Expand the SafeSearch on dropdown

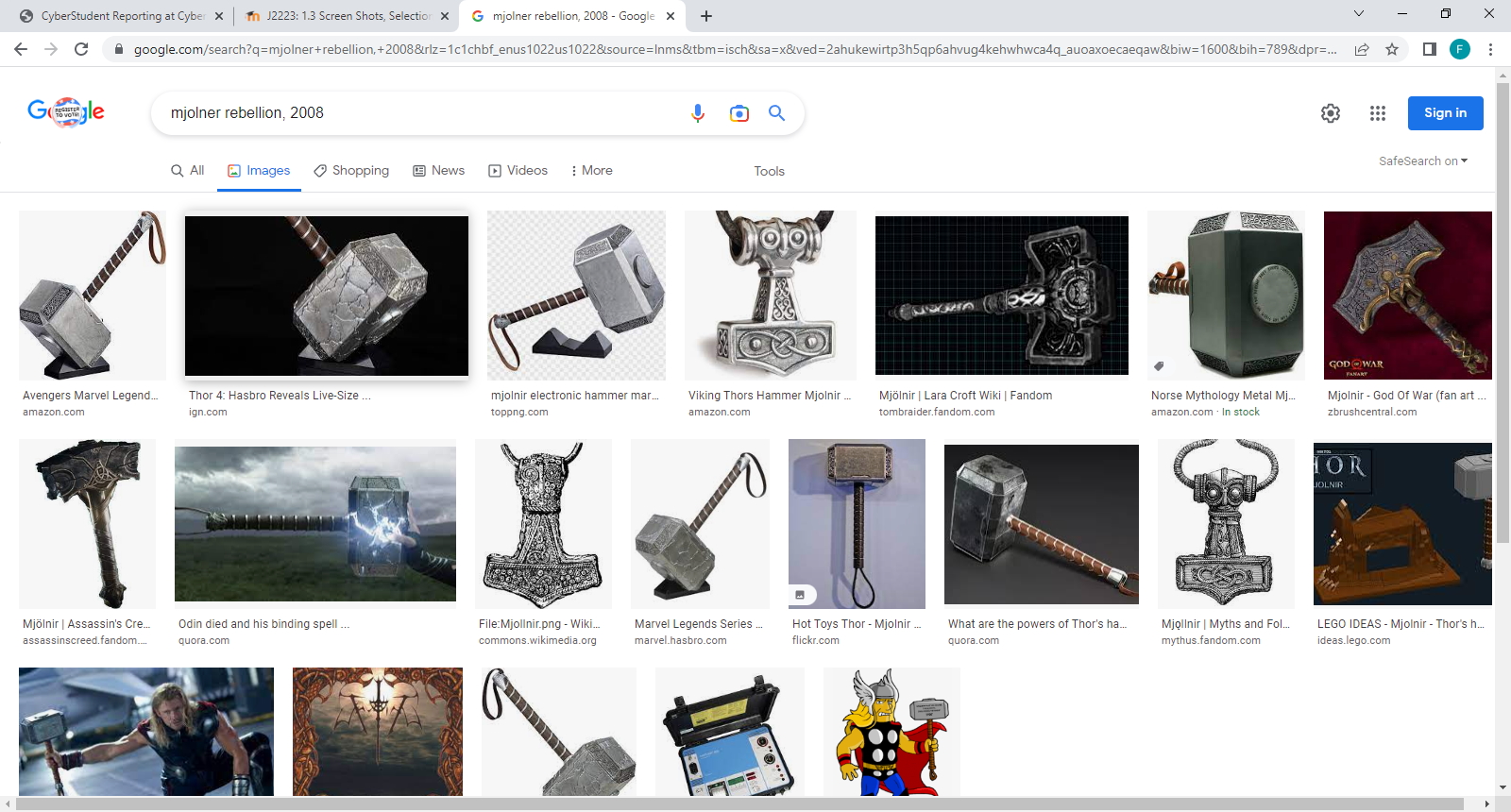[1422, 161]
